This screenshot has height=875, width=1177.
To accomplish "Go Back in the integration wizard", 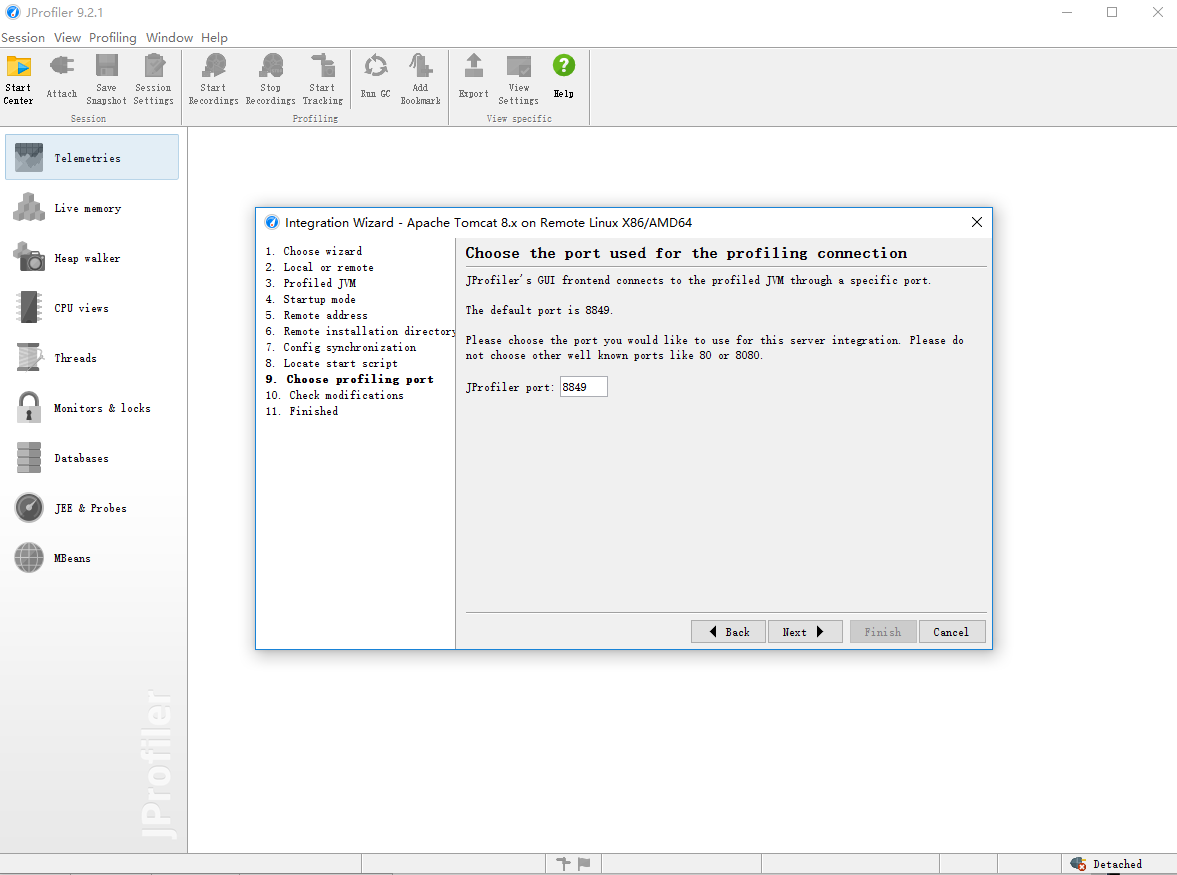I will (728, 632).
